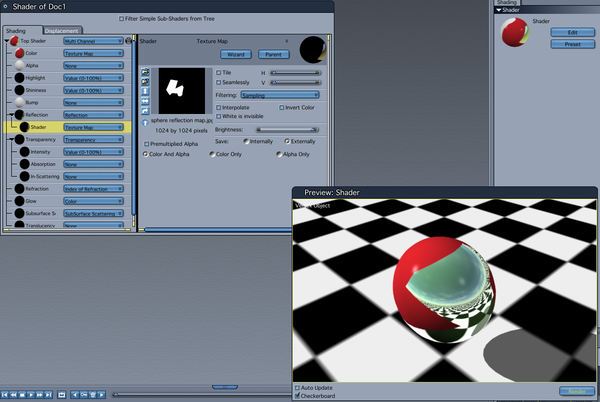Click the Bump channel sphere icon

20,103
